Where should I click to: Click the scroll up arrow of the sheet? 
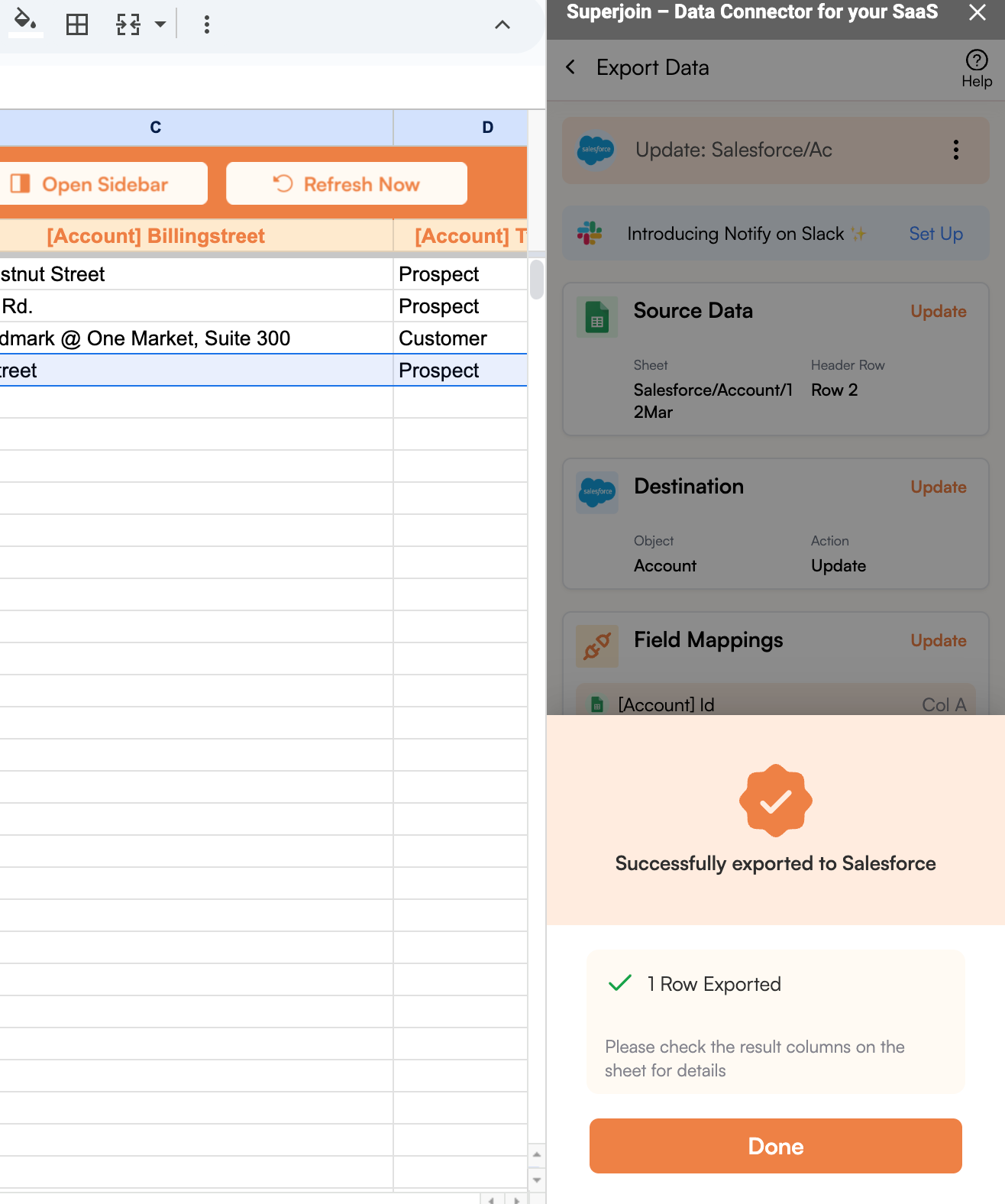537,1154
